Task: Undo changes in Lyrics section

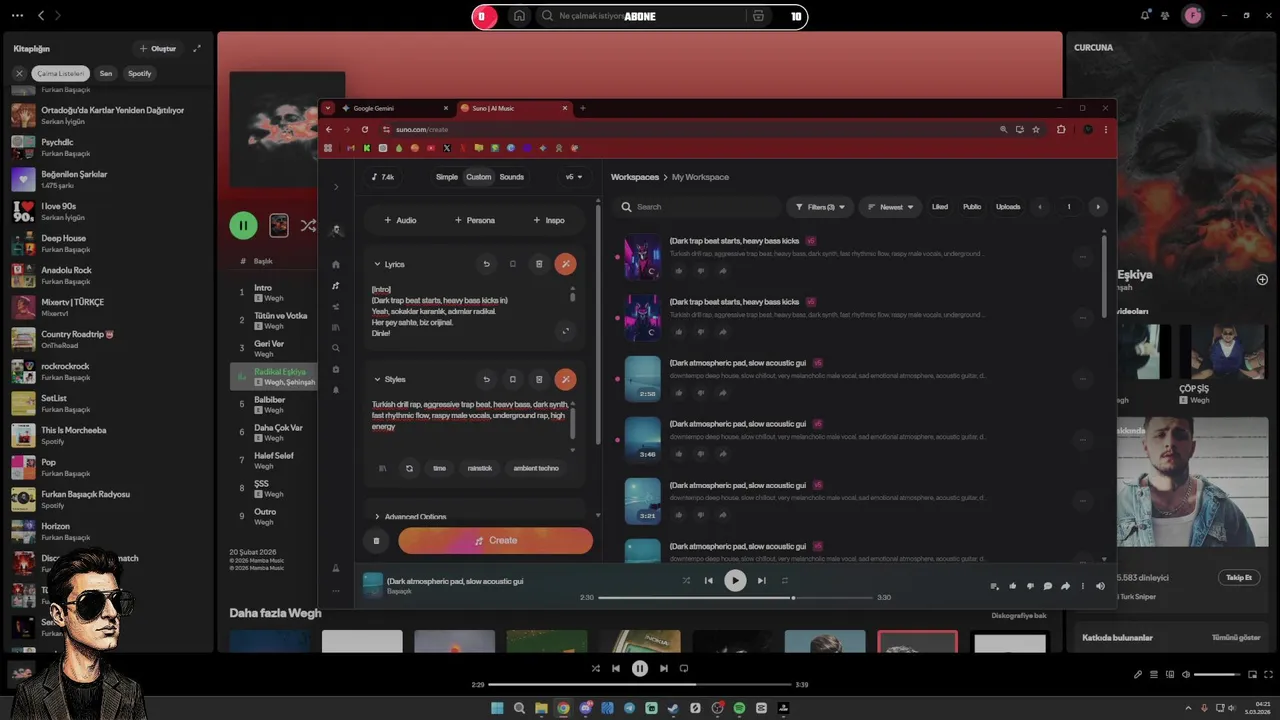Action: coord(487,264)
